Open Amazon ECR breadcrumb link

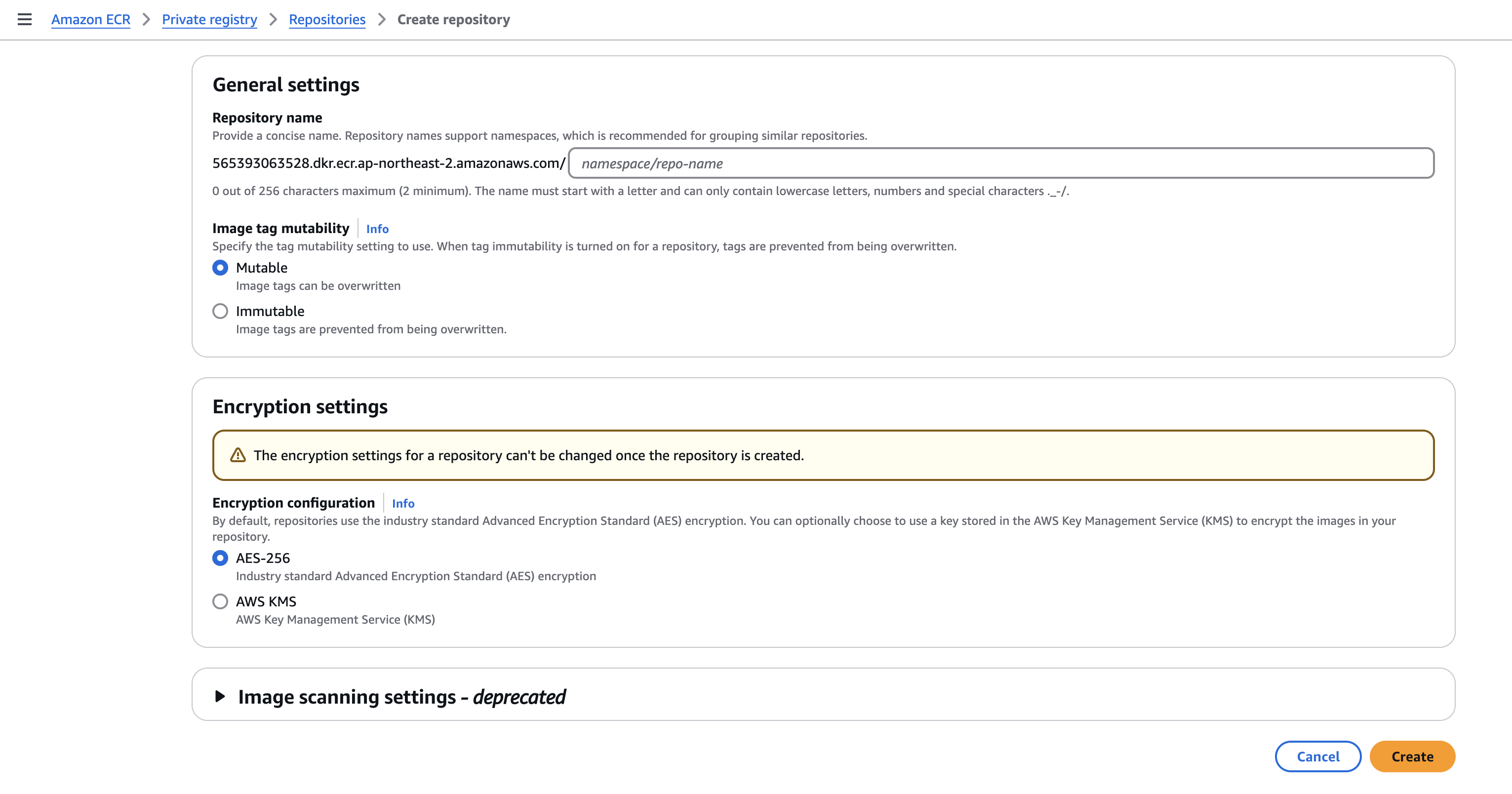[90, 19]
